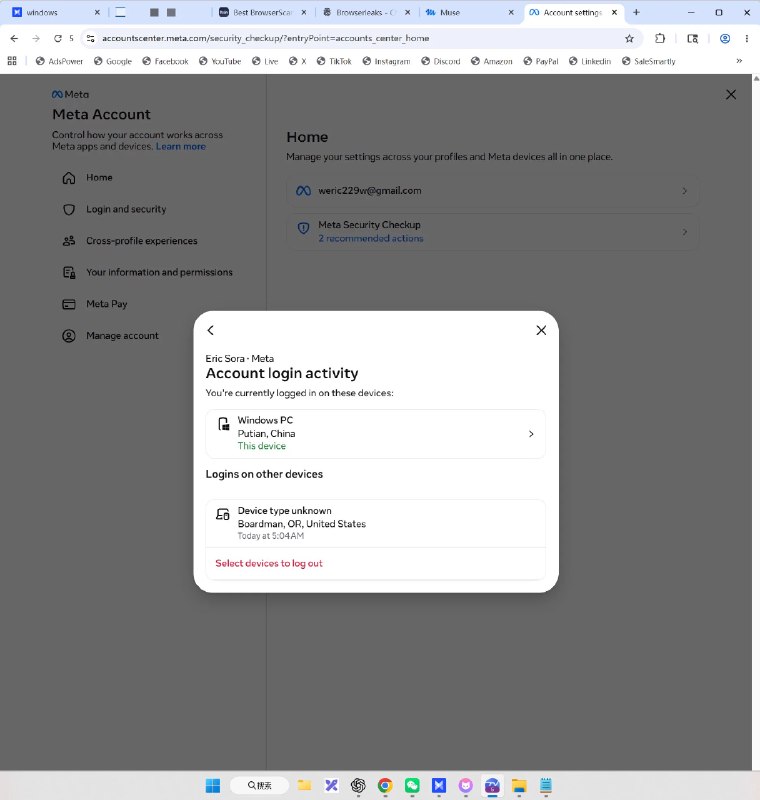Open the Notepad icon in the taskbar
The image size is (760, 800).
[546, 785]
